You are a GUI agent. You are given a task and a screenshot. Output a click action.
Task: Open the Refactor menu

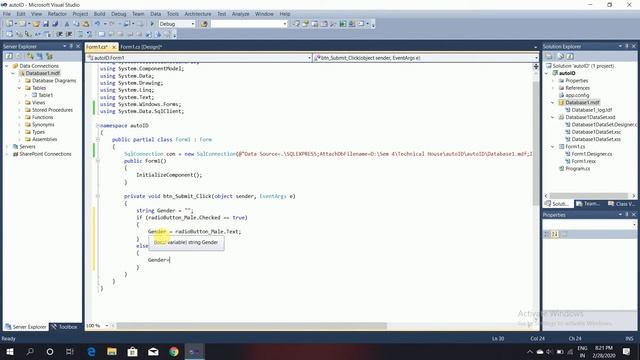[x=57, y=14]
